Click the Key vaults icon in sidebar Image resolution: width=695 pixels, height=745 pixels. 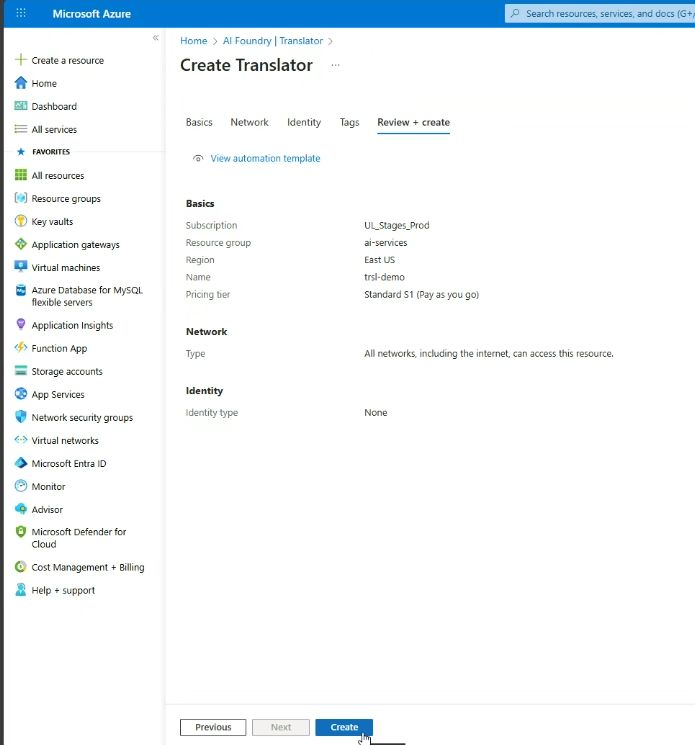21,222
